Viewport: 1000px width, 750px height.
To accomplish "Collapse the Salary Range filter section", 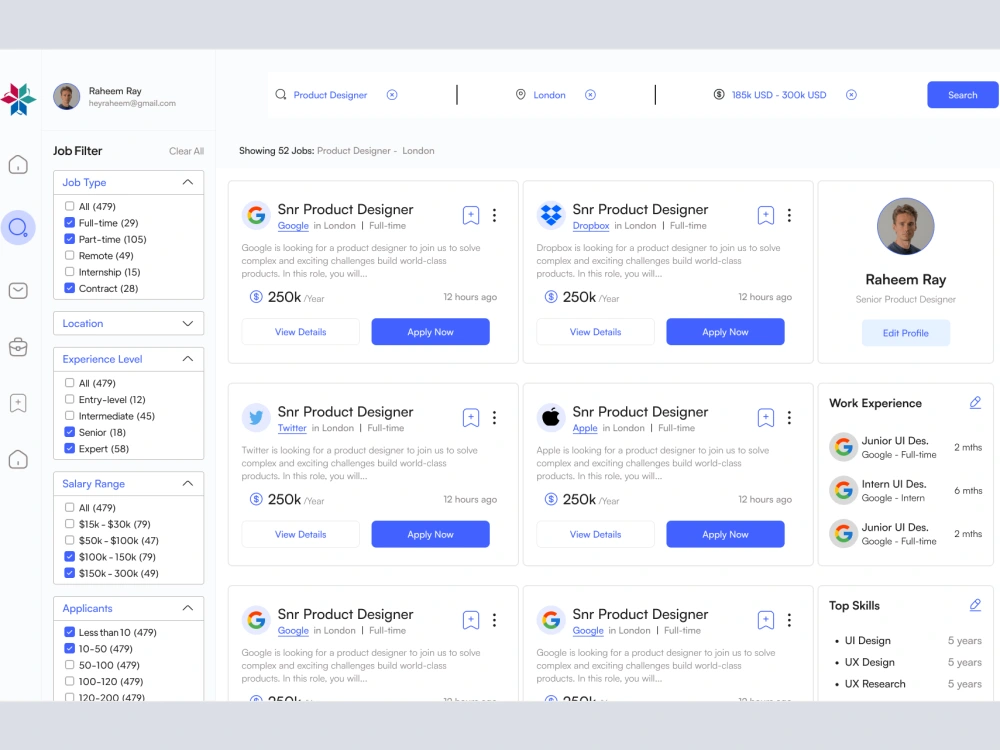I will click(x=188, y=483).
